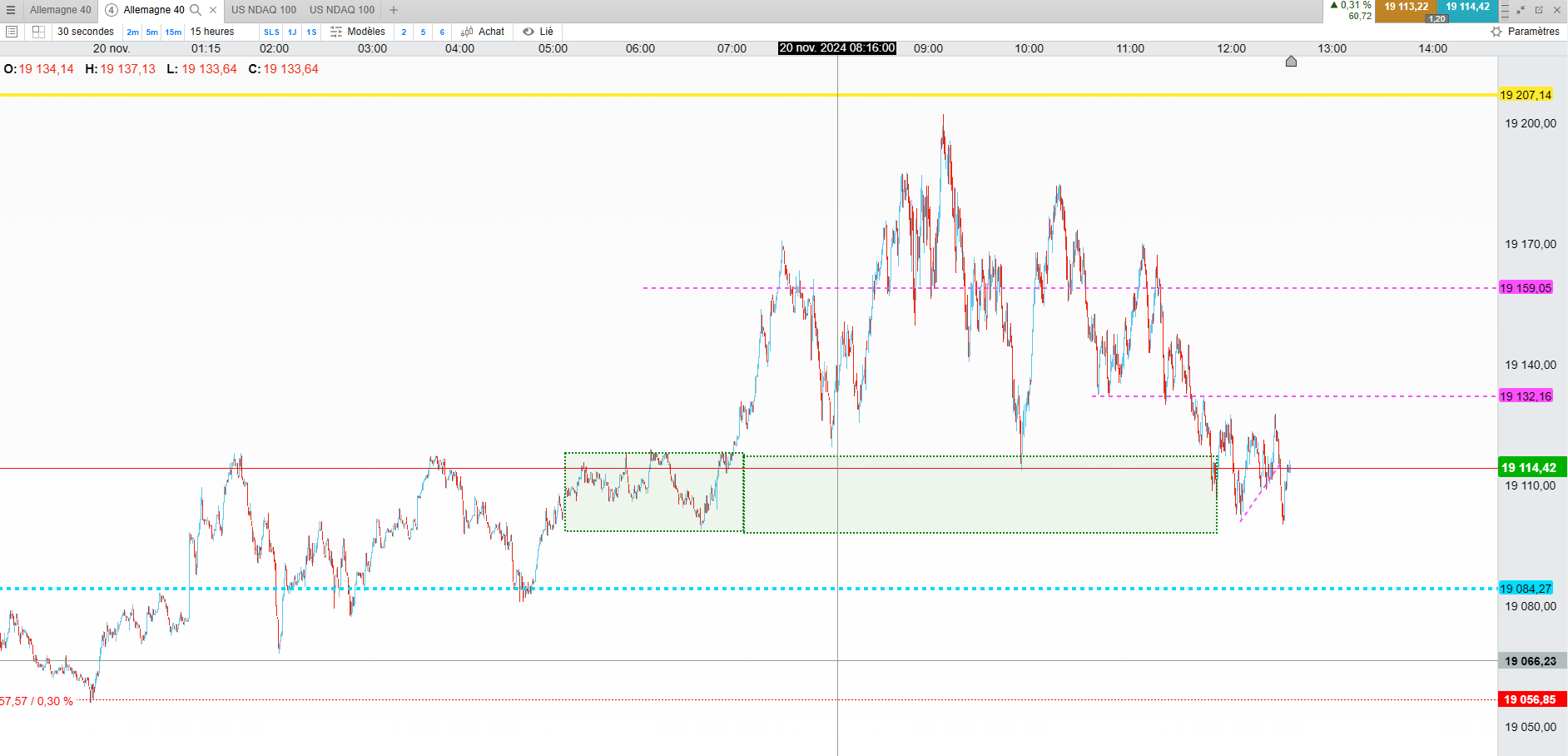1568x756 pixels.
Task: Select the yellow 19 207,14 price level label
Action: click(1526, 95)
